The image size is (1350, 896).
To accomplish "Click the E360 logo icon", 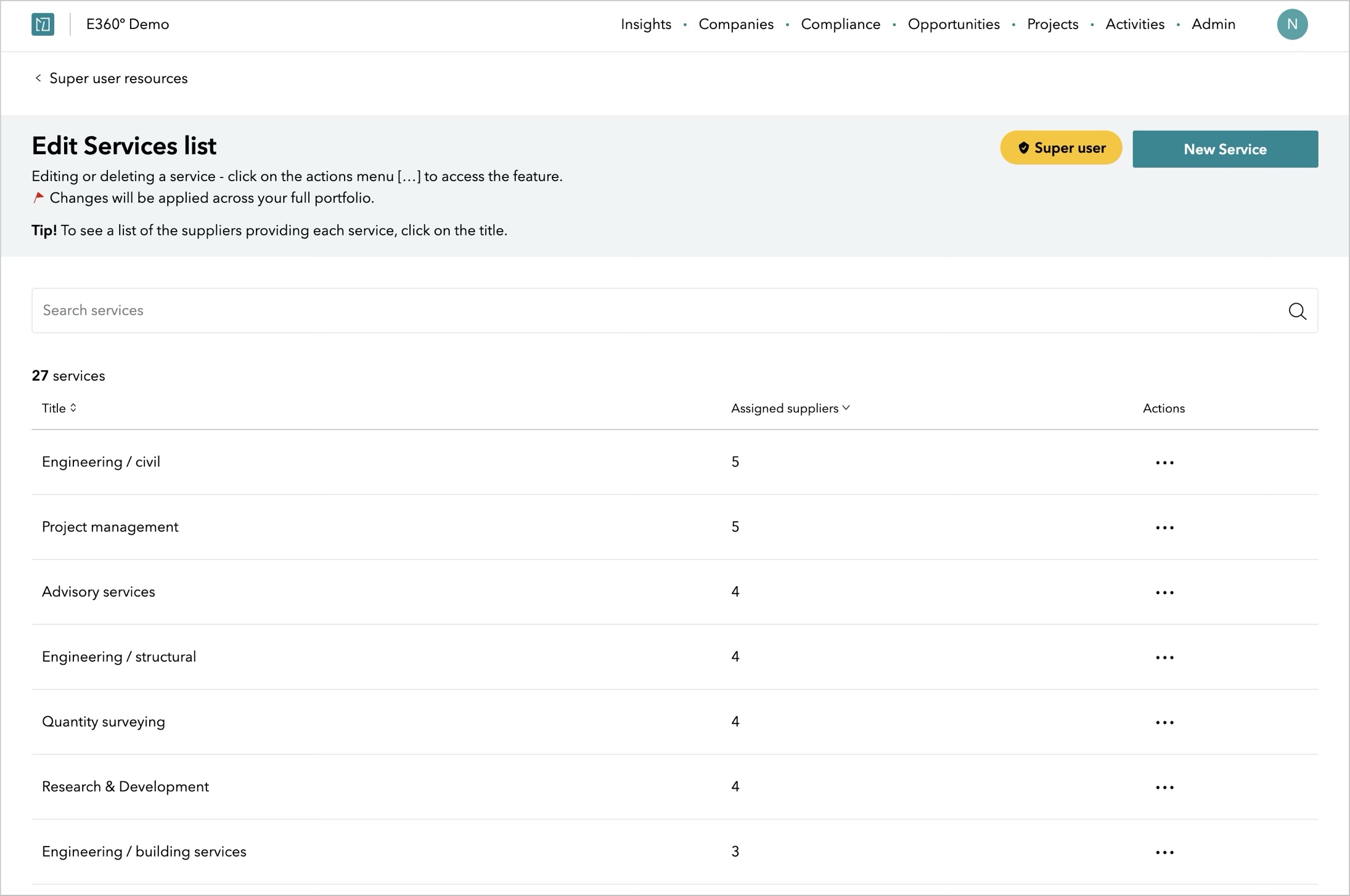I will tap(43, 25).
